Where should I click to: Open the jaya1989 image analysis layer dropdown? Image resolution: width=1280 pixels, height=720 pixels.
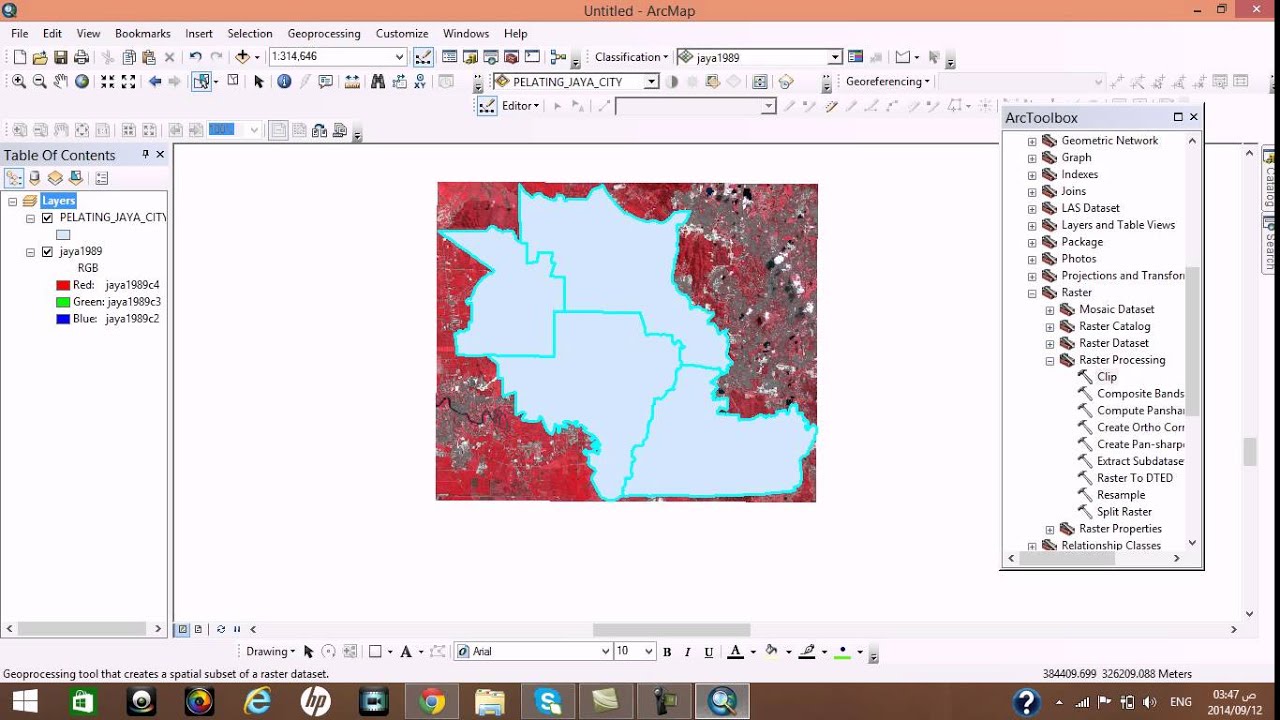point(834,58)
